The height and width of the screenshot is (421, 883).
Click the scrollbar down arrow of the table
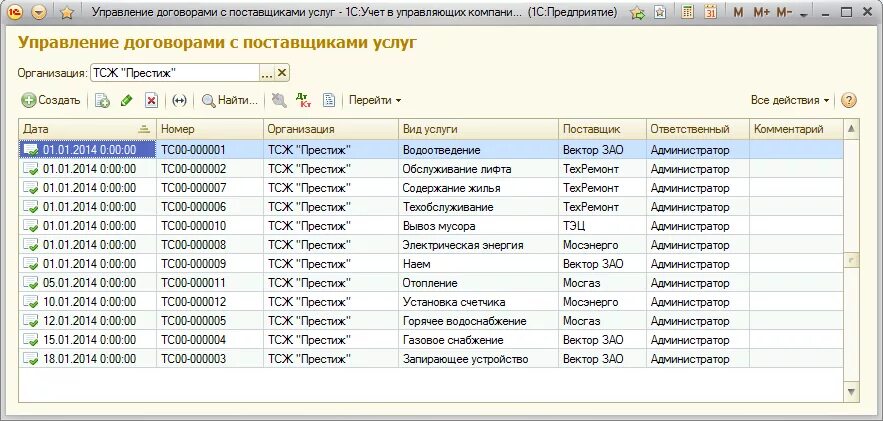[x=851, y=392]
